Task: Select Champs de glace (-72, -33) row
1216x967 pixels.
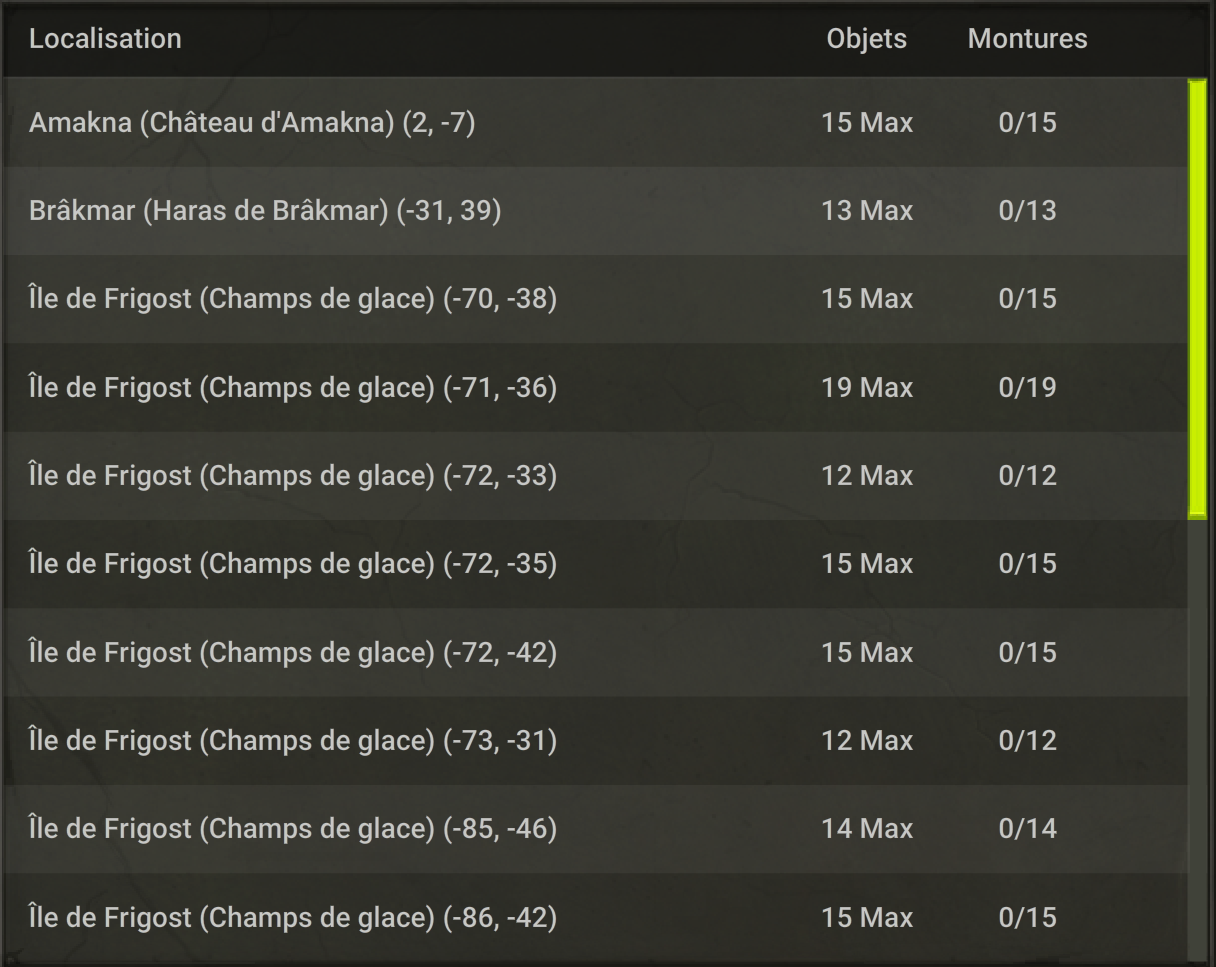Action: point(595,476)
